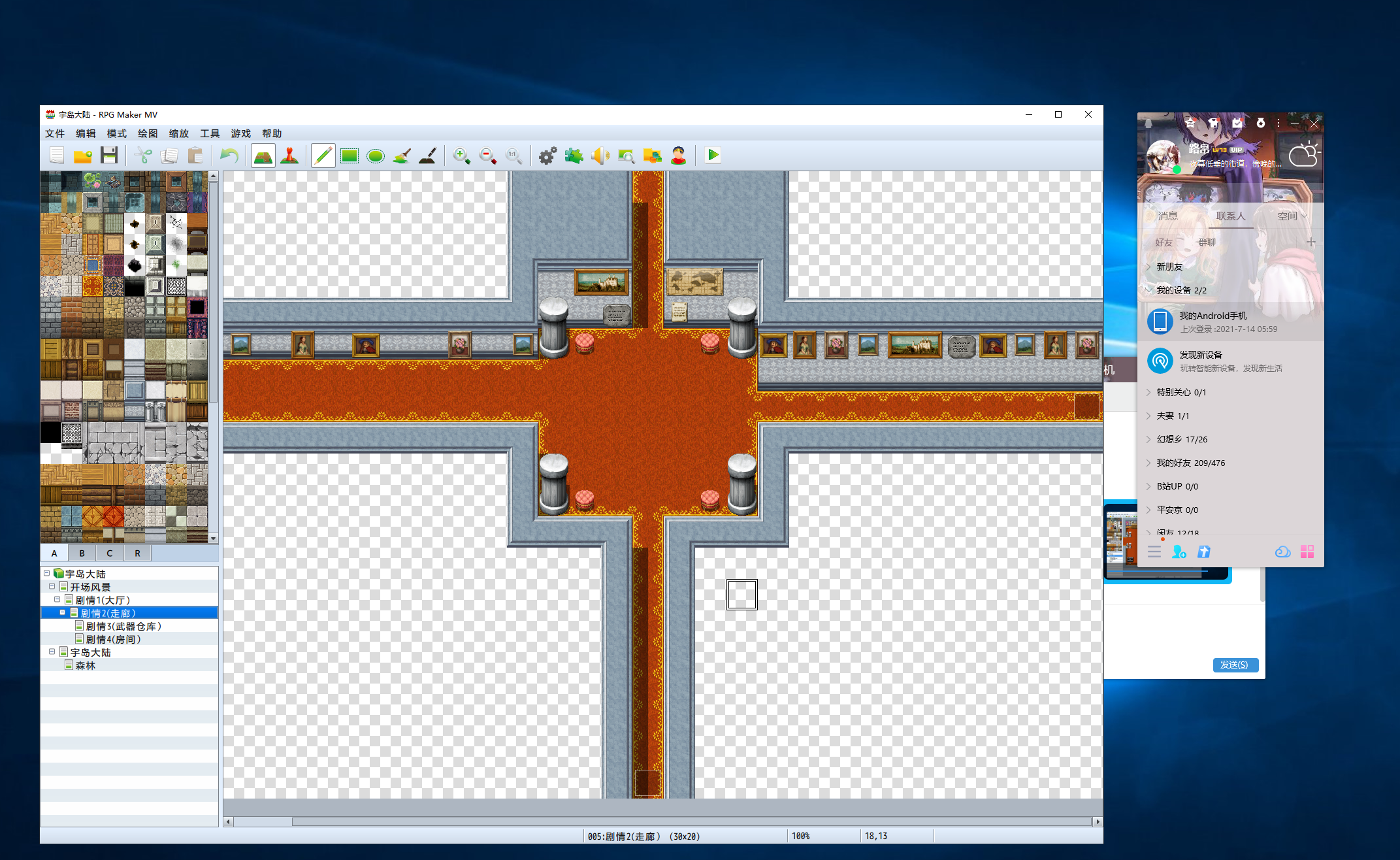Click the 发送(S) send button
Screen dimensions: 1400x860
[1235, 665]
